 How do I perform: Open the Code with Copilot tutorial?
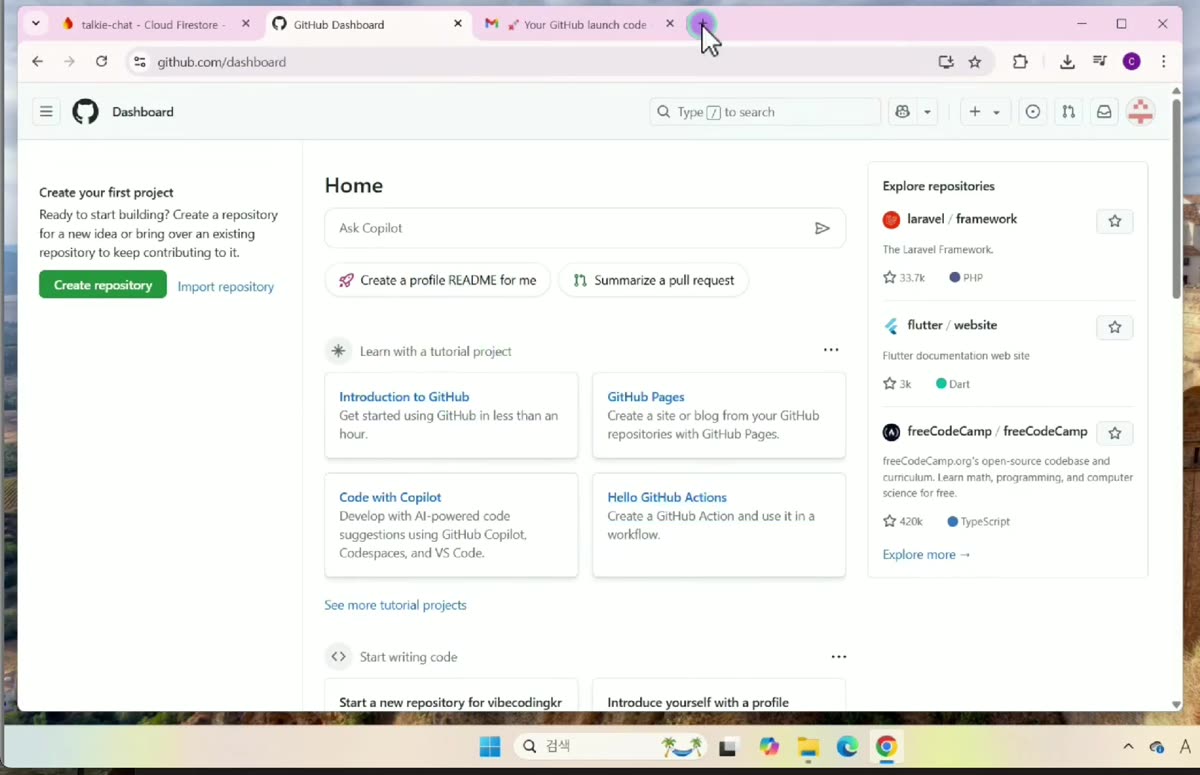click(x=390, y=497)
